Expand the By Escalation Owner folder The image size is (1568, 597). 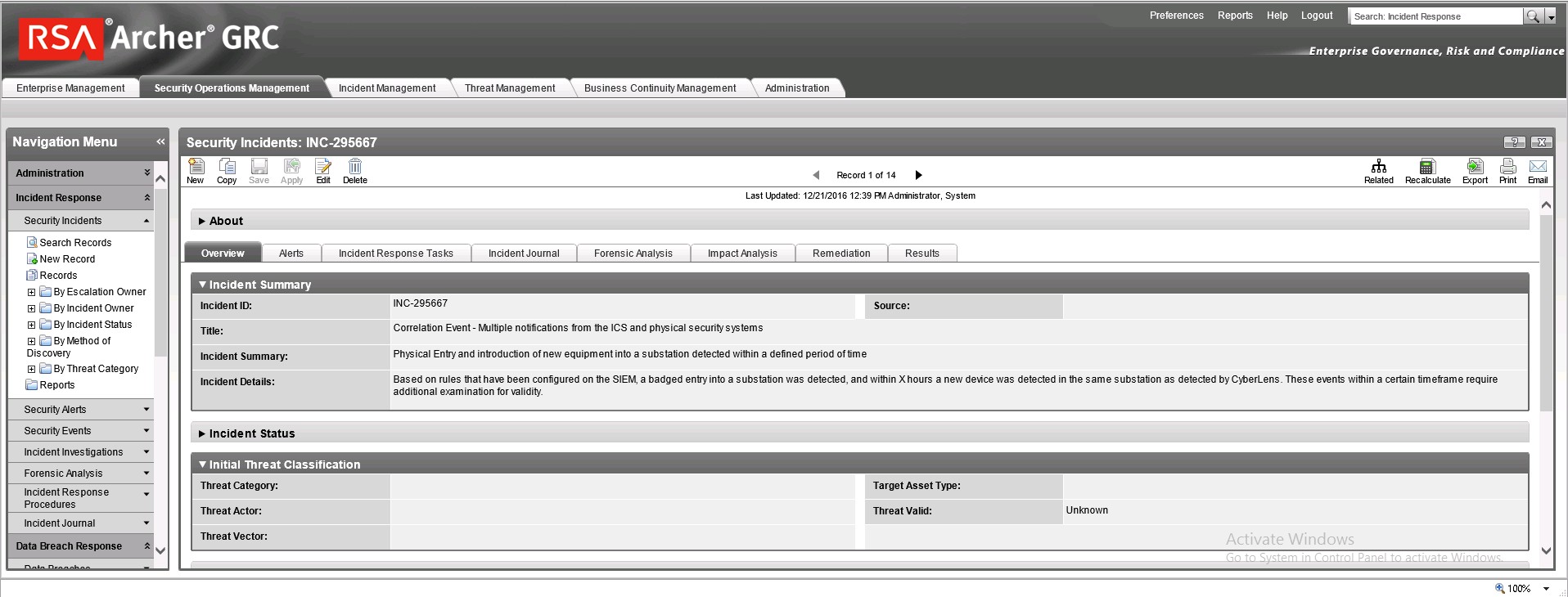point(31,292)
